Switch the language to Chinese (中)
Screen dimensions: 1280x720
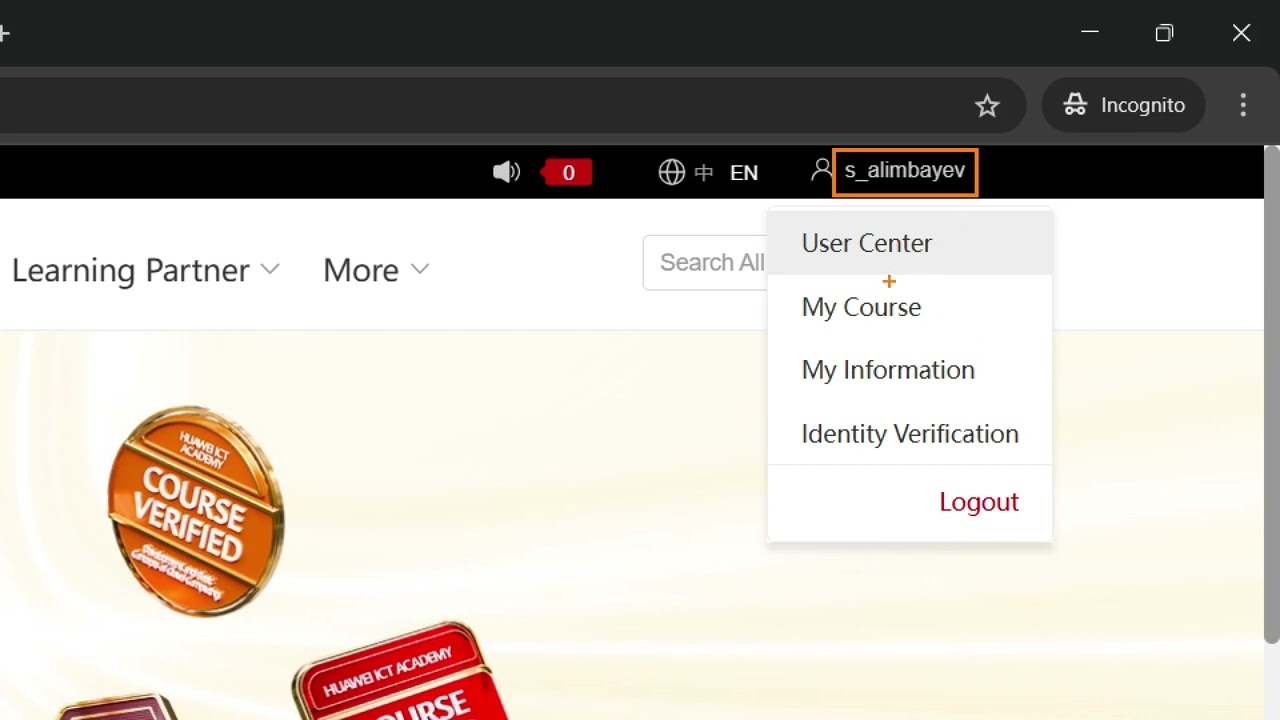click(704, 173)
